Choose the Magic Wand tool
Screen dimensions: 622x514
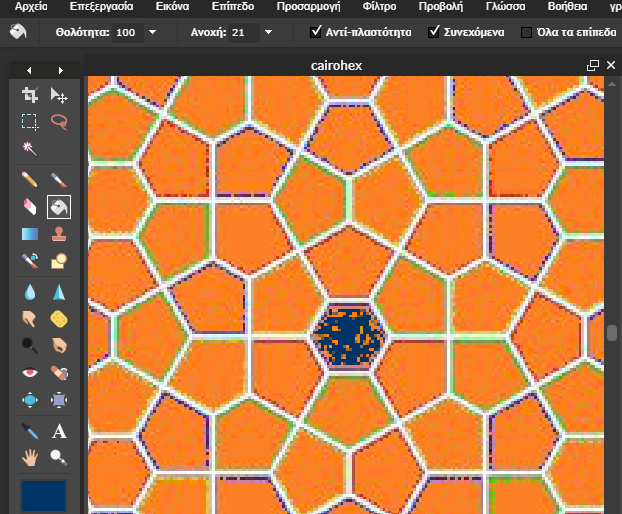click(30, 148)
